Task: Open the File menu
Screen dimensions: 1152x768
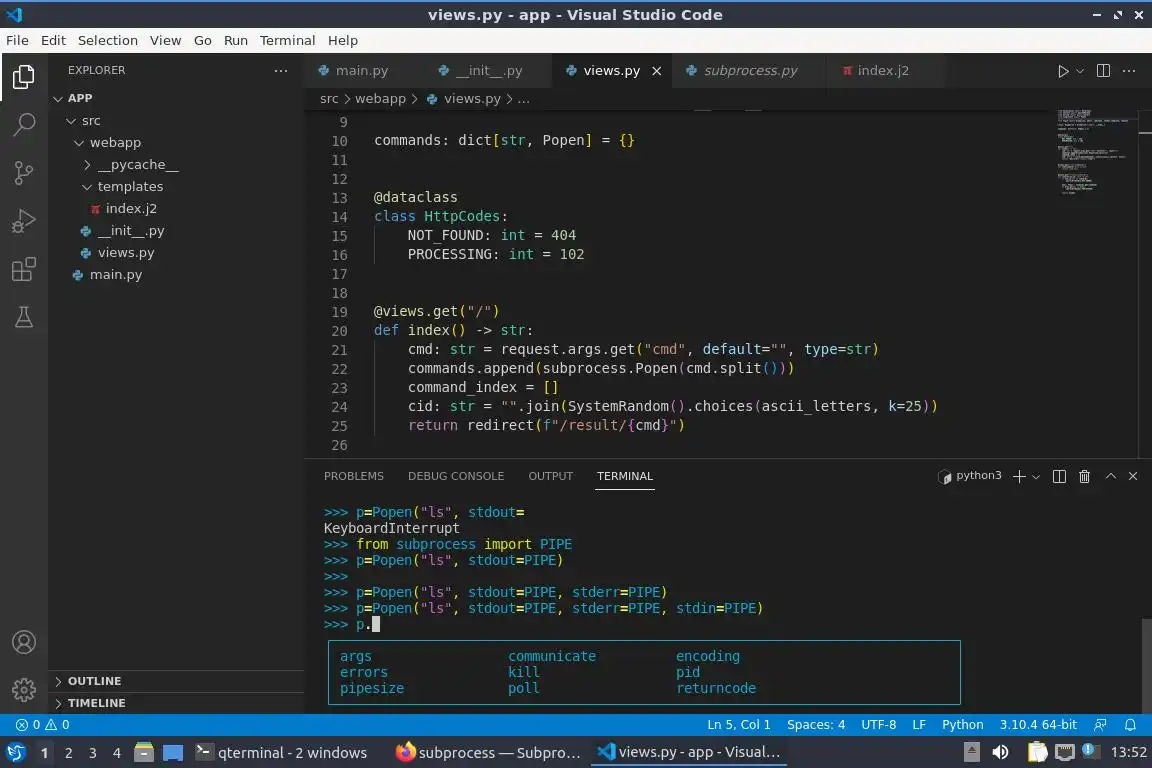Action: (x=17, y=40)
